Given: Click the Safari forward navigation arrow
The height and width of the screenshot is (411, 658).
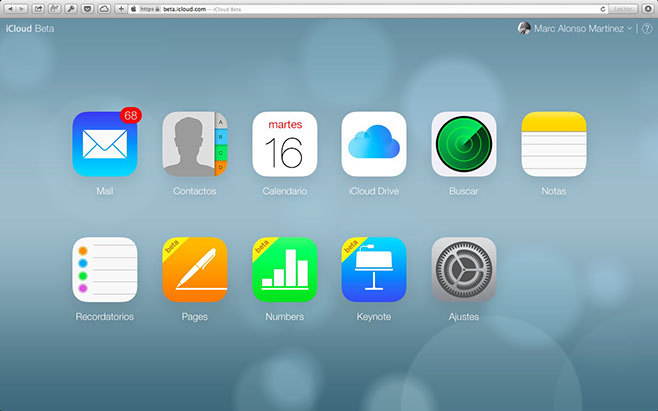Looking at the screenshot, I should coord(22,8).
